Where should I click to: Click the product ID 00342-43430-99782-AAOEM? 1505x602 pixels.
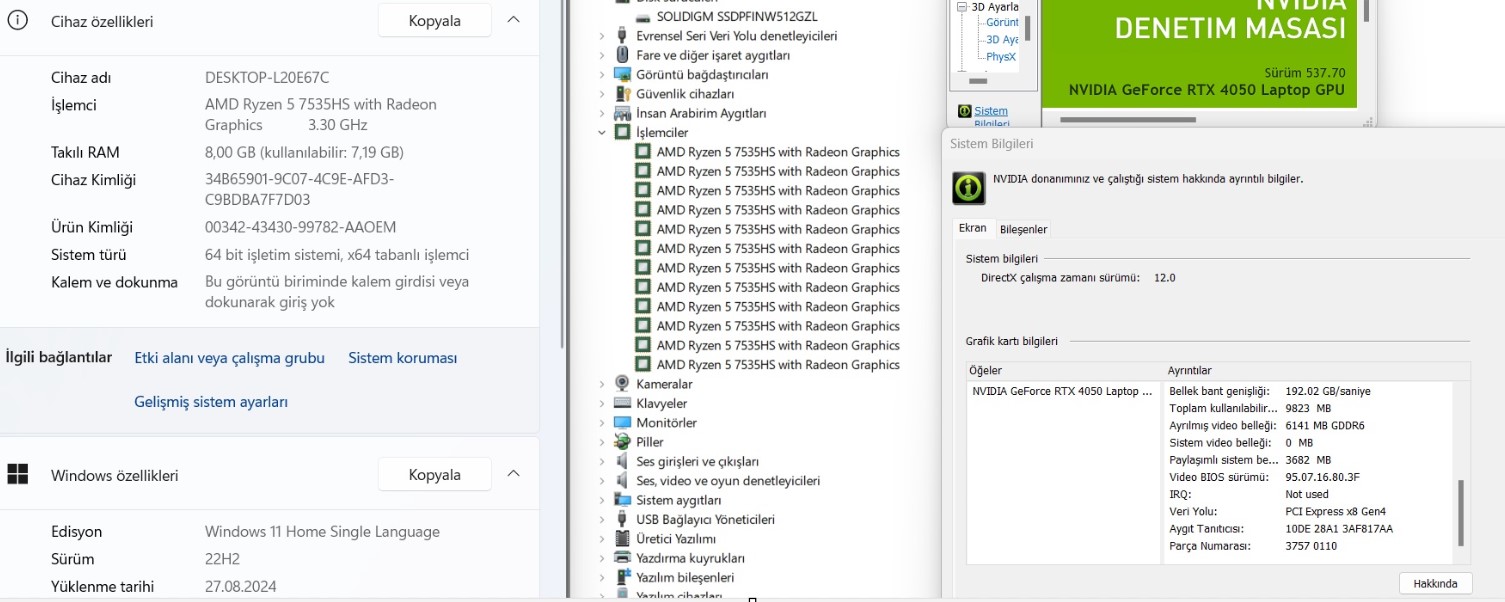pyautogui.click(x=300, y=227)
